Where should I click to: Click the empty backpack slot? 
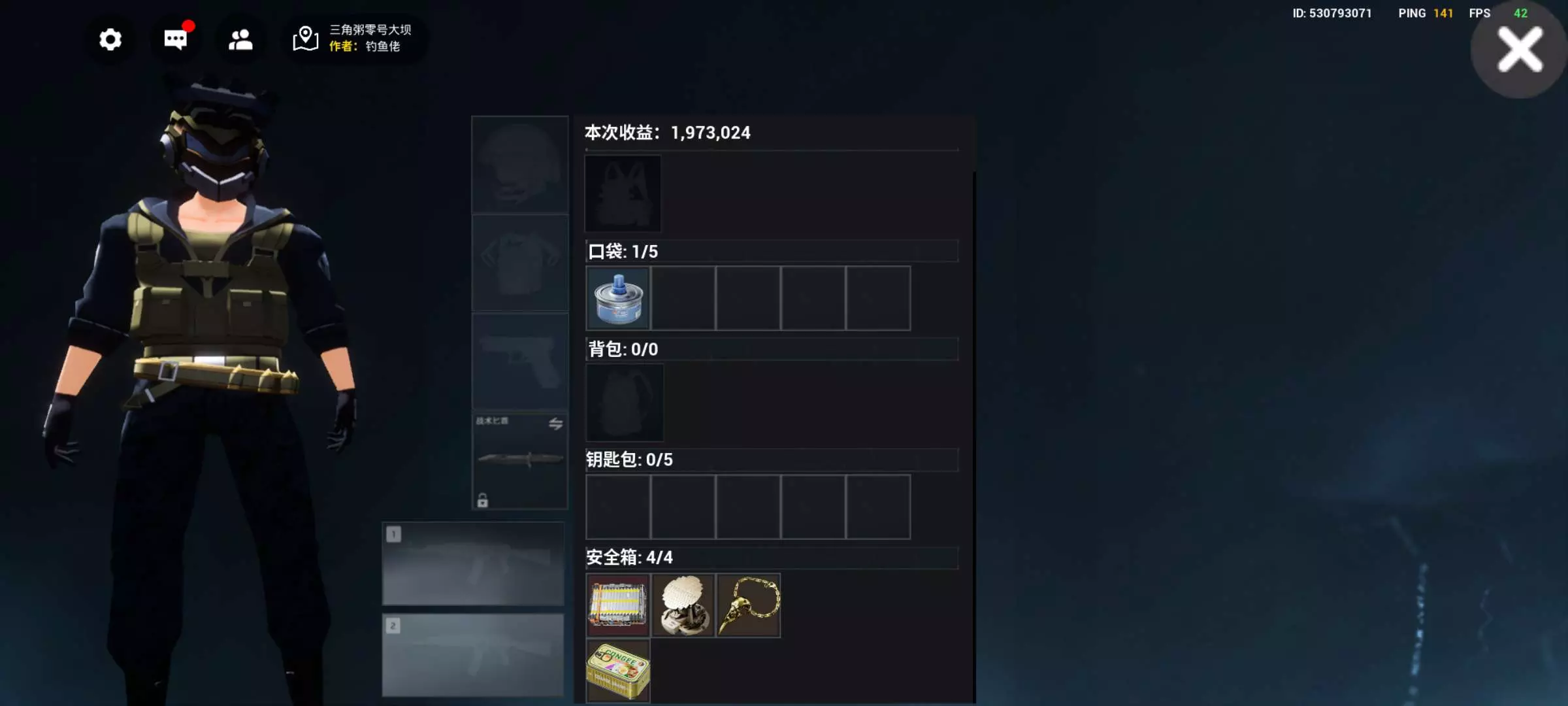[625, 403]
